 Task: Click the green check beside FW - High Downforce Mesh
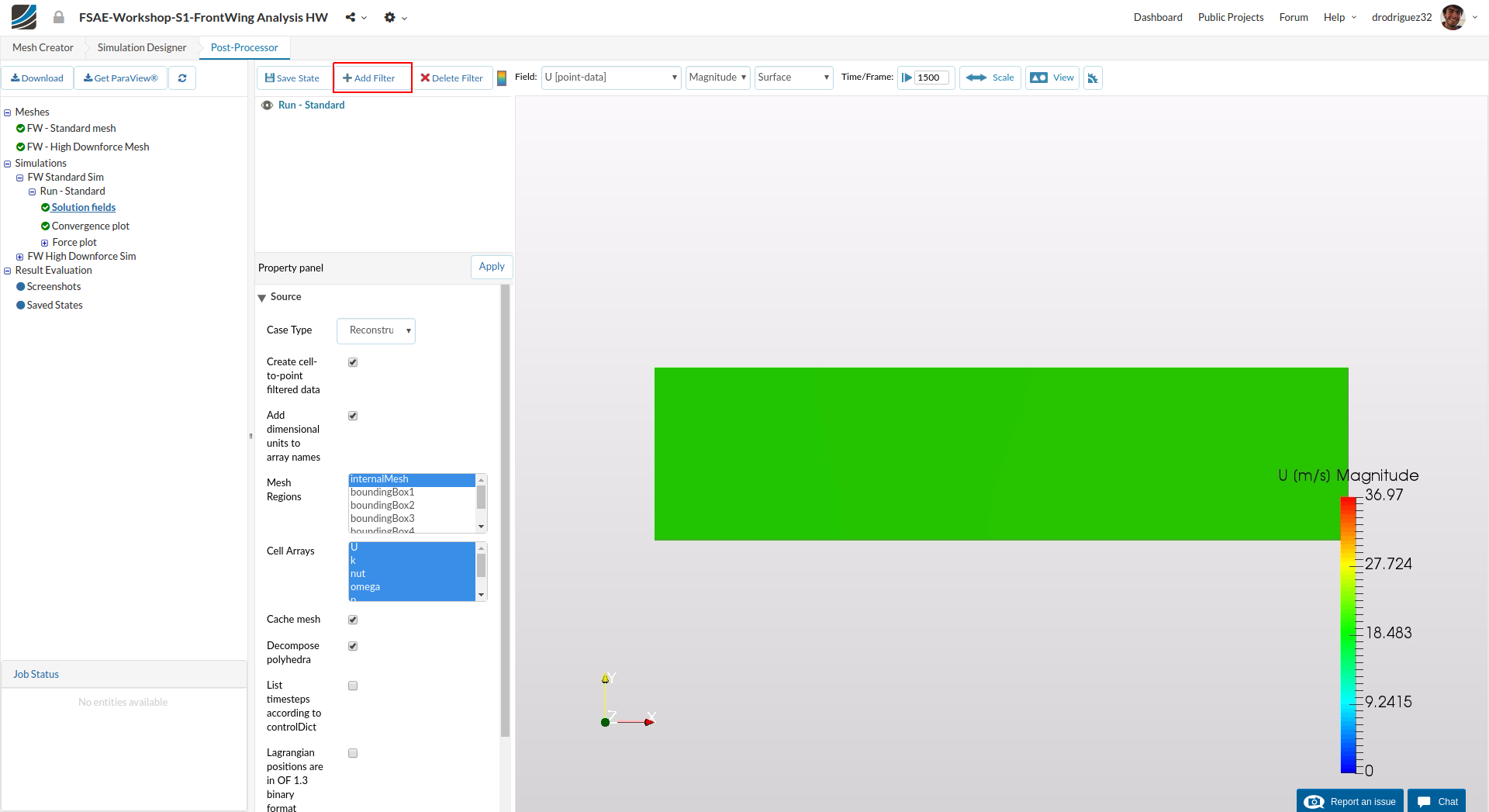point(21,147)
